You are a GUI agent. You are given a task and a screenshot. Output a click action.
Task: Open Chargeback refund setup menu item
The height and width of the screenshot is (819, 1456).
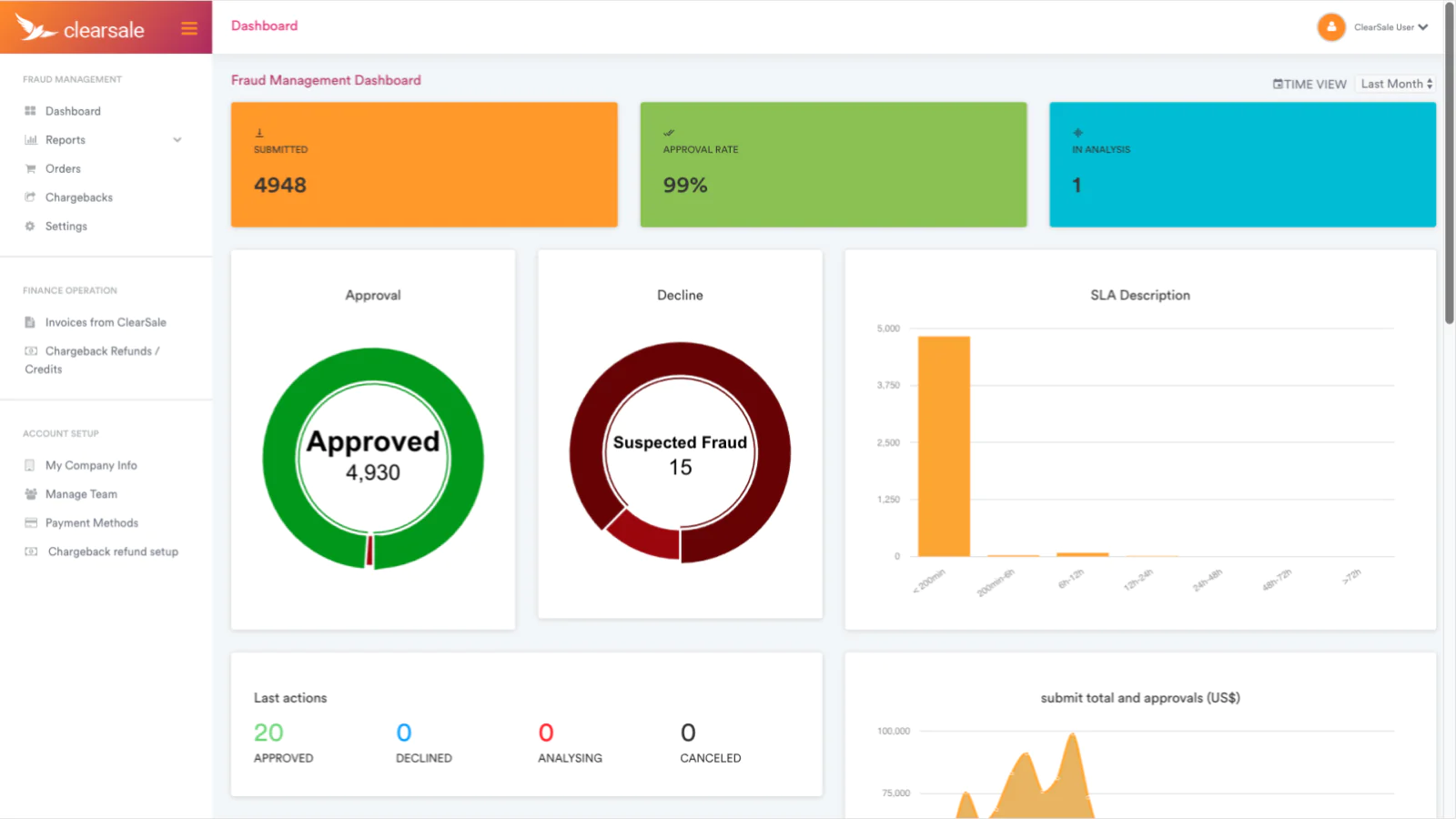click(x=113, y=551)
